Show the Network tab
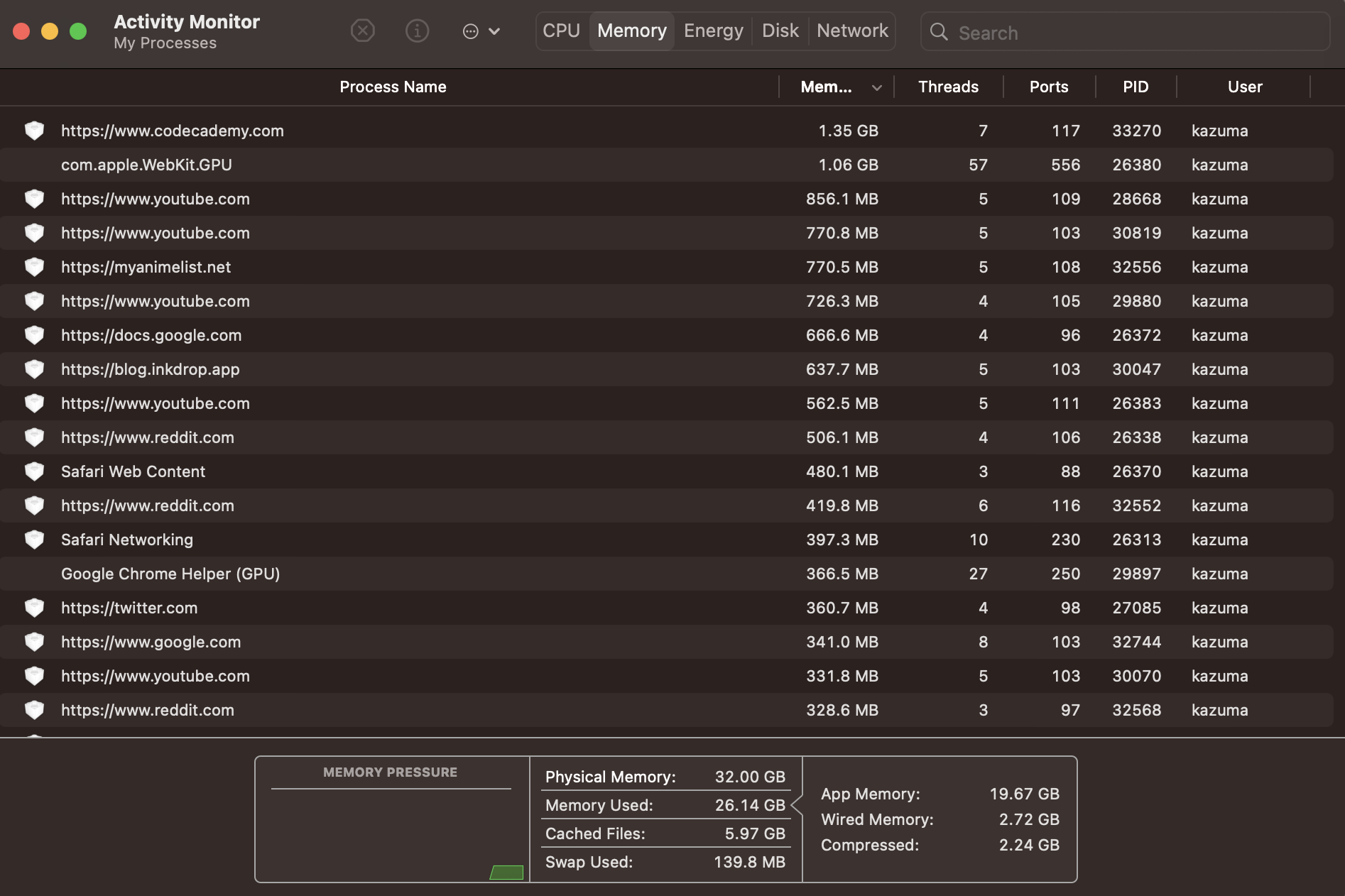 [852, 31]
